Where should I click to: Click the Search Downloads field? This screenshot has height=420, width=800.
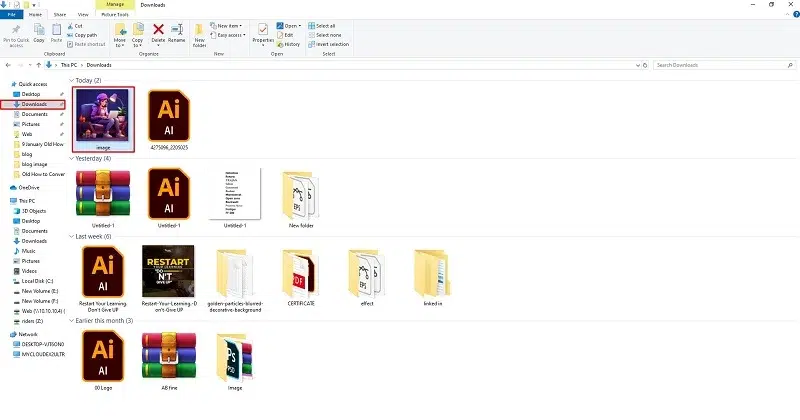point(724,65)
